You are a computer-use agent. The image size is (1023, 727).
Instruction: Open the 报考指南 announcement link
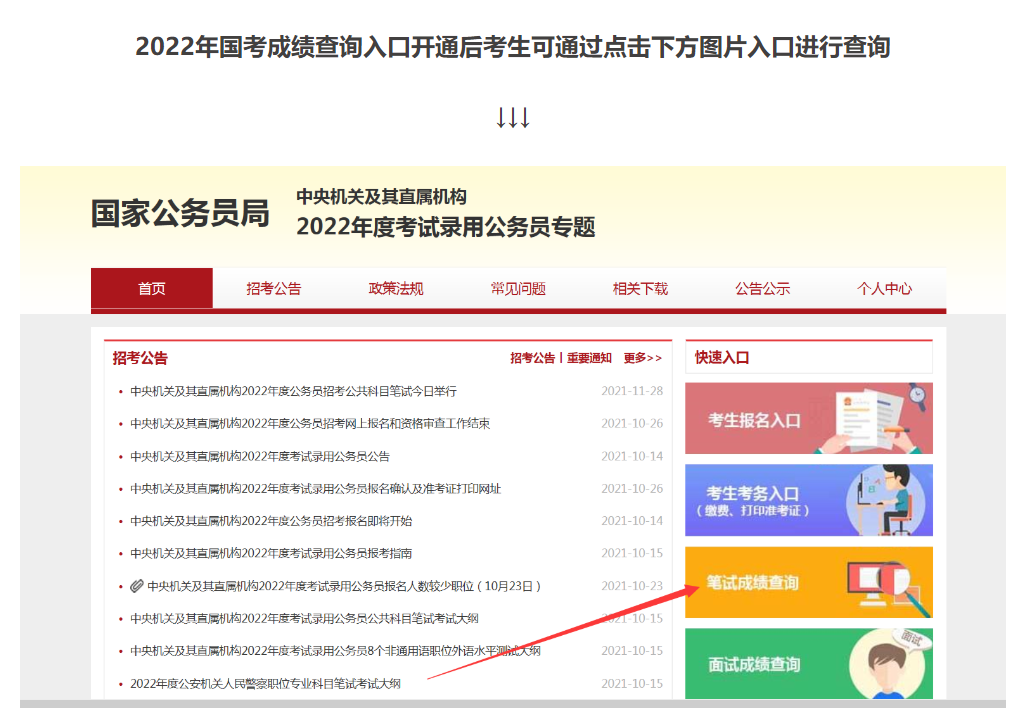tap(271, 553)
